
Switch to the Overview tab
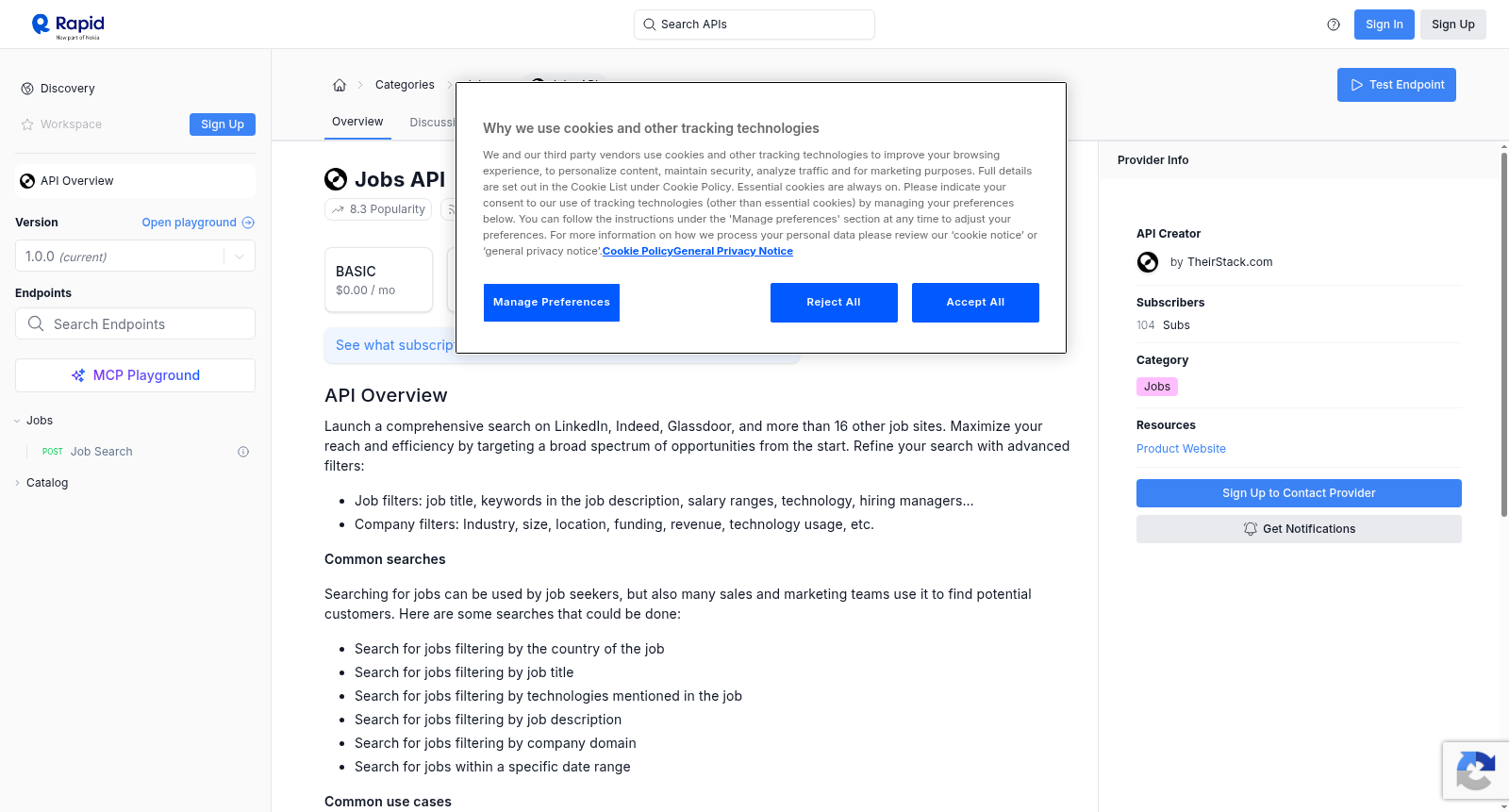[357, 122]
